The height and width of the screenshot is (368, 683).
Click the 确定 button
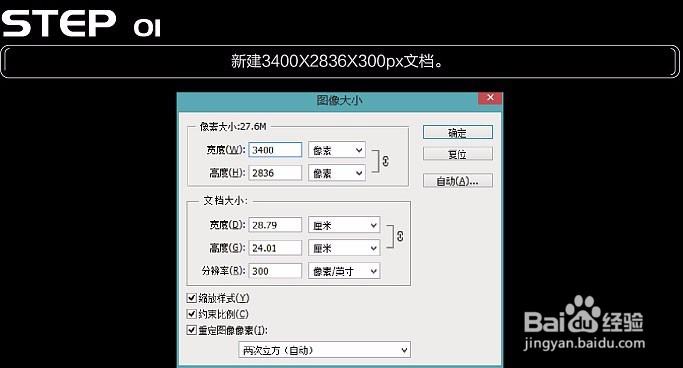457,132
